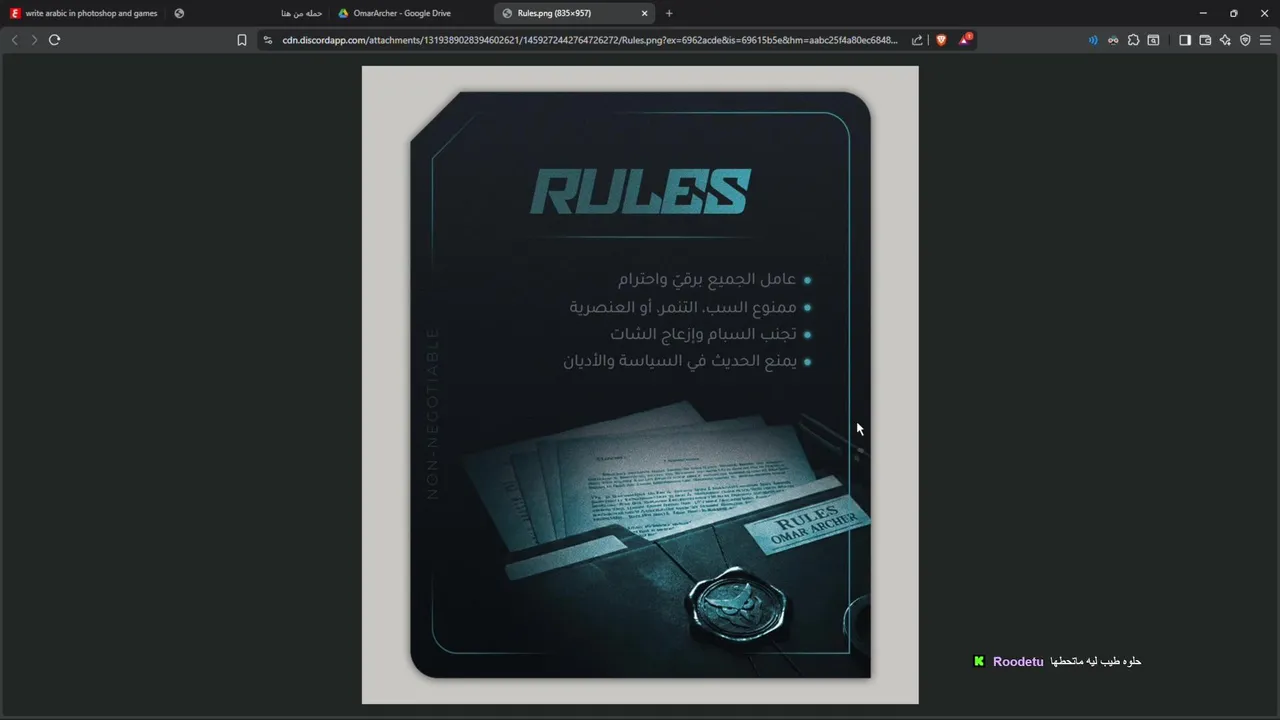Image resolution: width=1280 pixels, height=720 pixels.
Task: Switch to the globe-icon tab
Action: point(179,13)
